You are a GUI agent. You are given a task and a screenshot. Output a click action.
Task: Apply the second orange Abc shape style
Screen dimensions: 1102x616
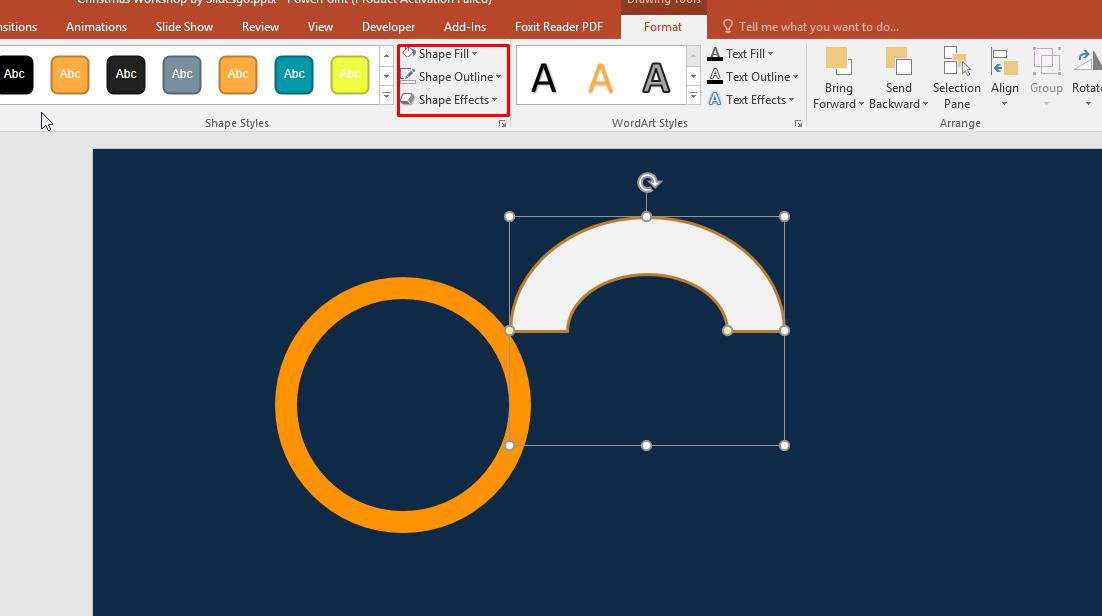[x=238, y=75]
